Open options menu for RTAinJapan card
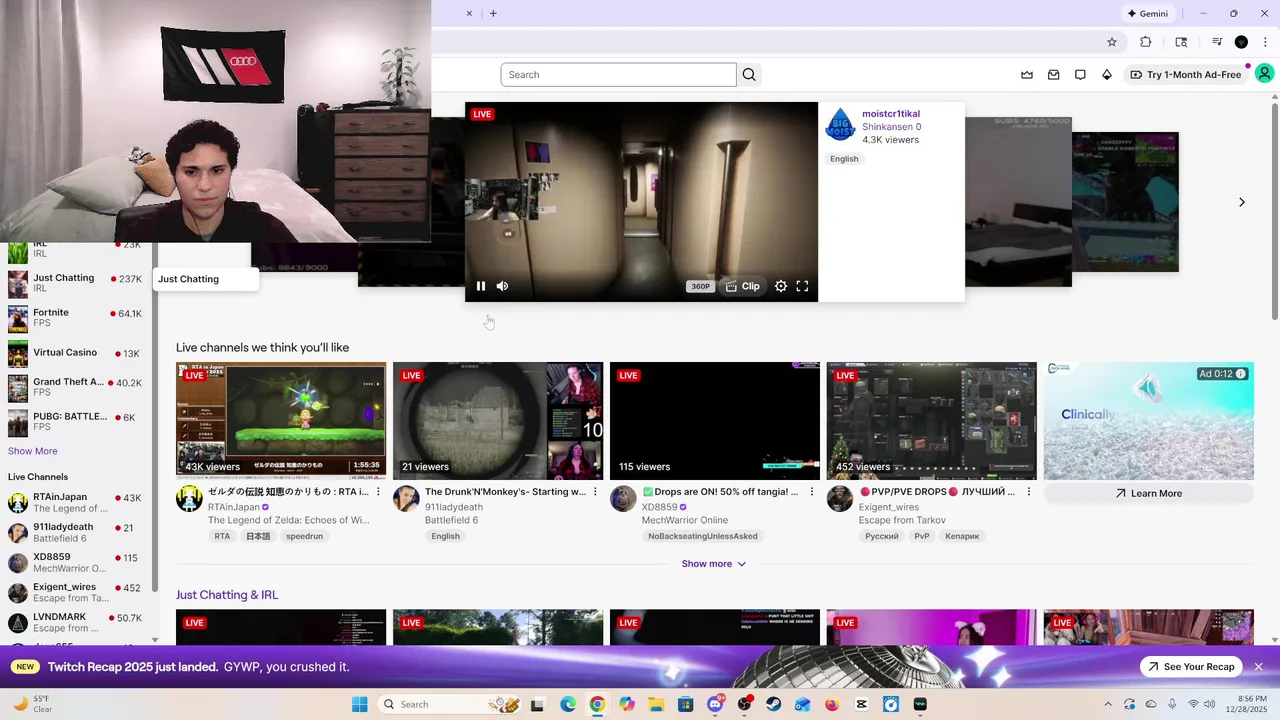1280x720 pixels. (378, 492)
